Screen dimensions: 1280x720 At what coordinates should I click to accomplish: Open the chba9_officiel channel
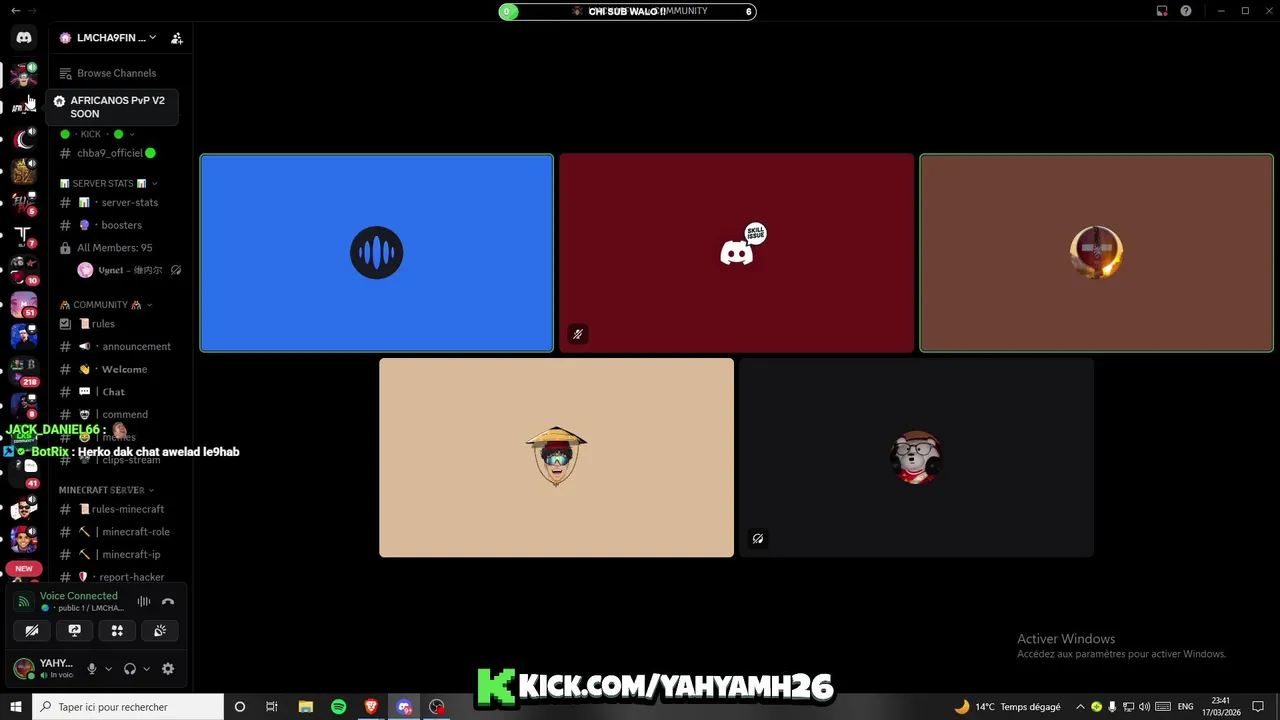[110, 153]
